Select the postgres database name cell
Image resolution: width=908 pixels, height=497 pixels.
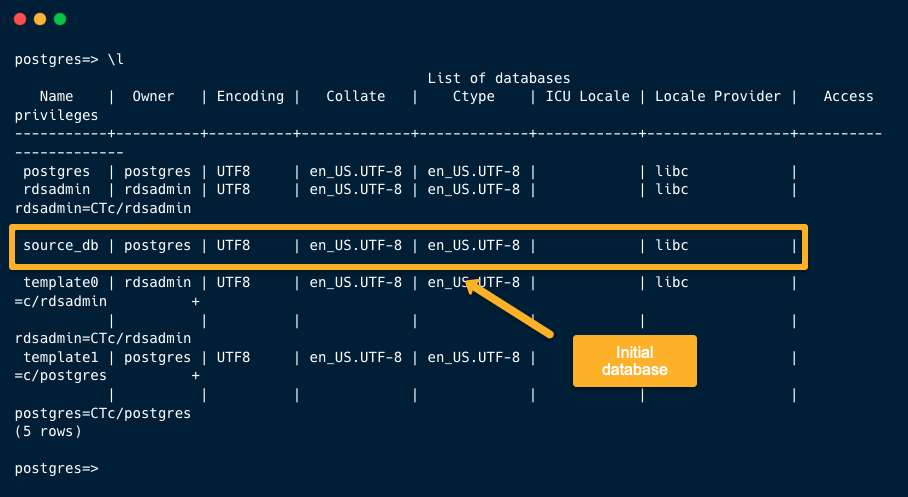click(x=56, y=171)
